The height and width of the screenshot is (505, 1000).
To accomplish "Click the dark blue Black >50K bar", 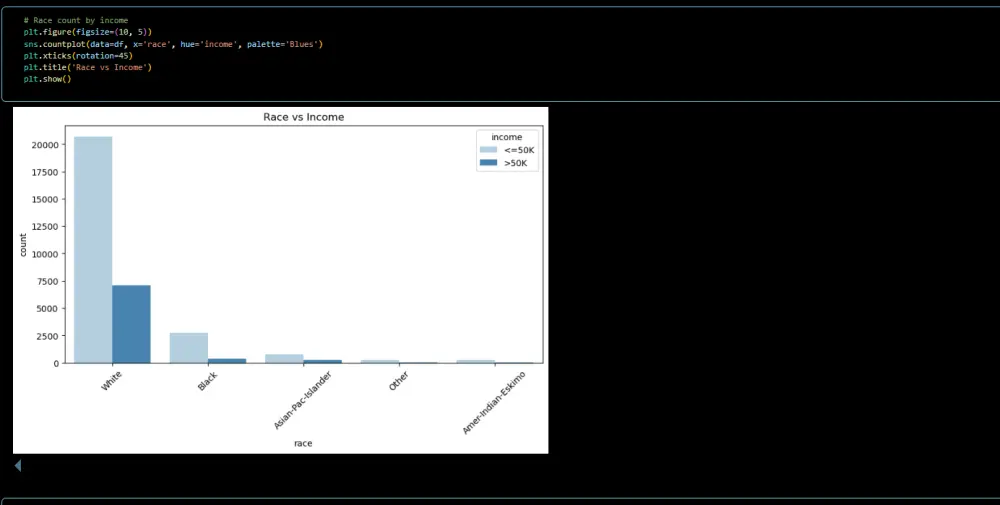I will coord(227,361).
